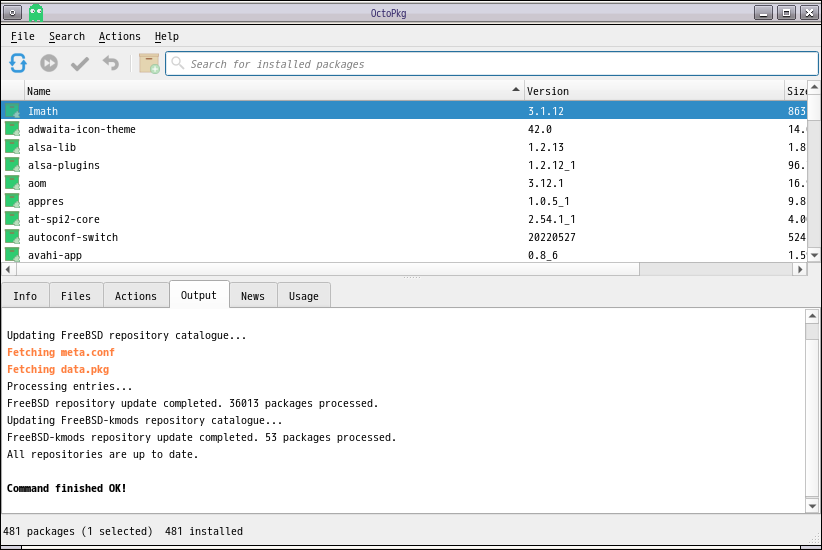Click the output panel scroll down arrow

tap(812, 506)
